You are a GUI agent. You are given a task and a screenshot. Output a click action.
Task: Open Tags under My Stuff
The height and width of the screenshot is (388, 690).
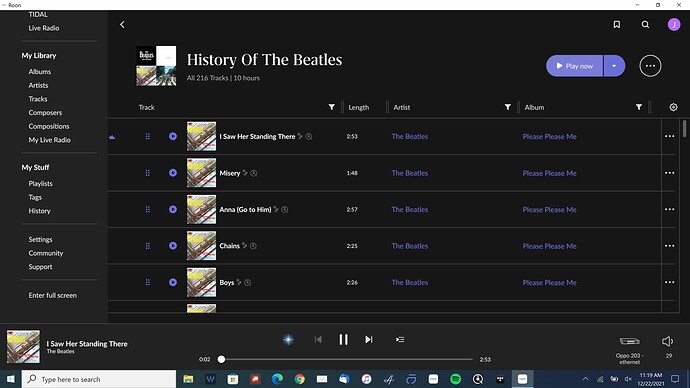tap(35, 197)
